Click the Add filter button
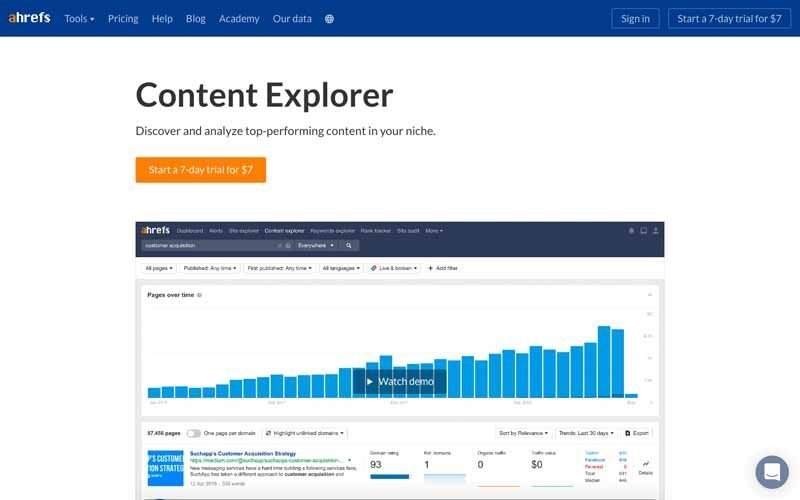This screenshot has height=500, width=800. point(443,268)
